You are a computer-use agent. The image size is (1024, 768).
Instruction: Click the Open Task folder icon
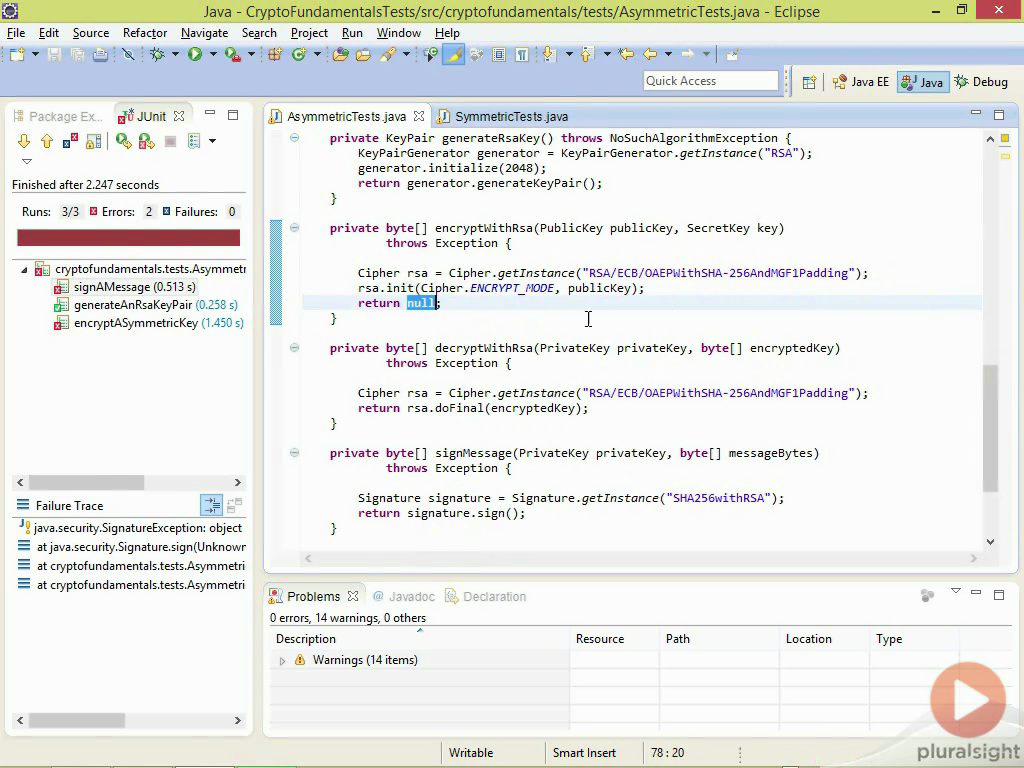click(363, 55)
